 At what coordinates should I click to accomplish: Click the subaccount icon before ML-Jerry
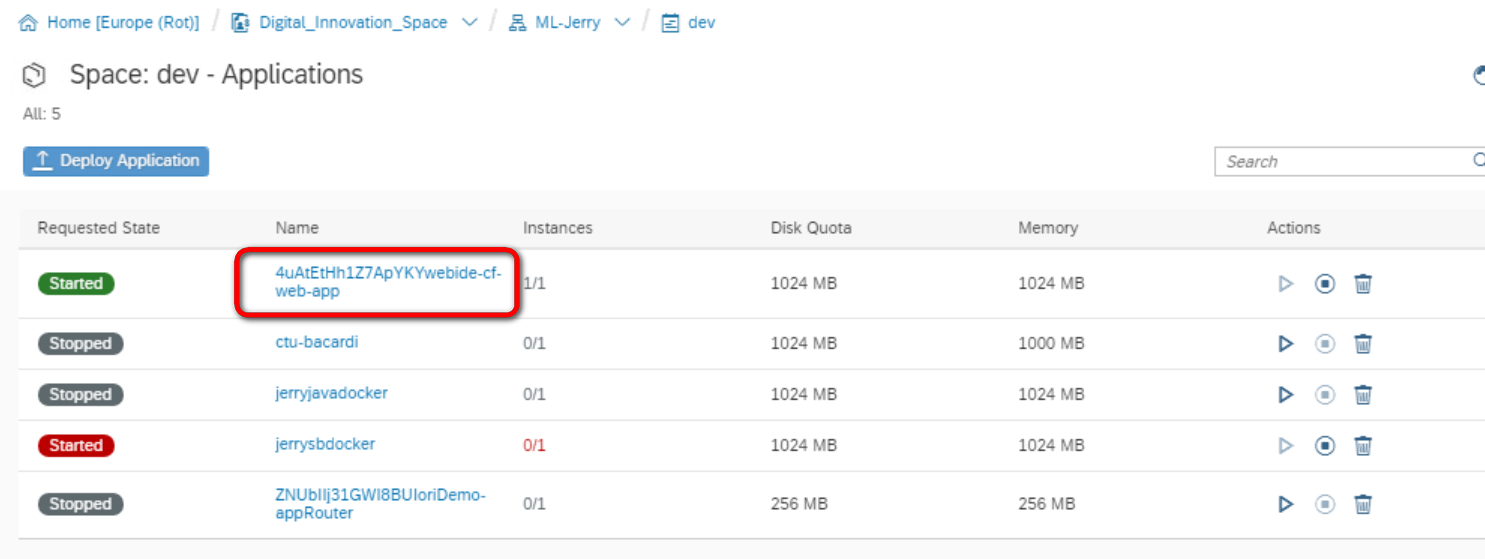coord(517,22)
